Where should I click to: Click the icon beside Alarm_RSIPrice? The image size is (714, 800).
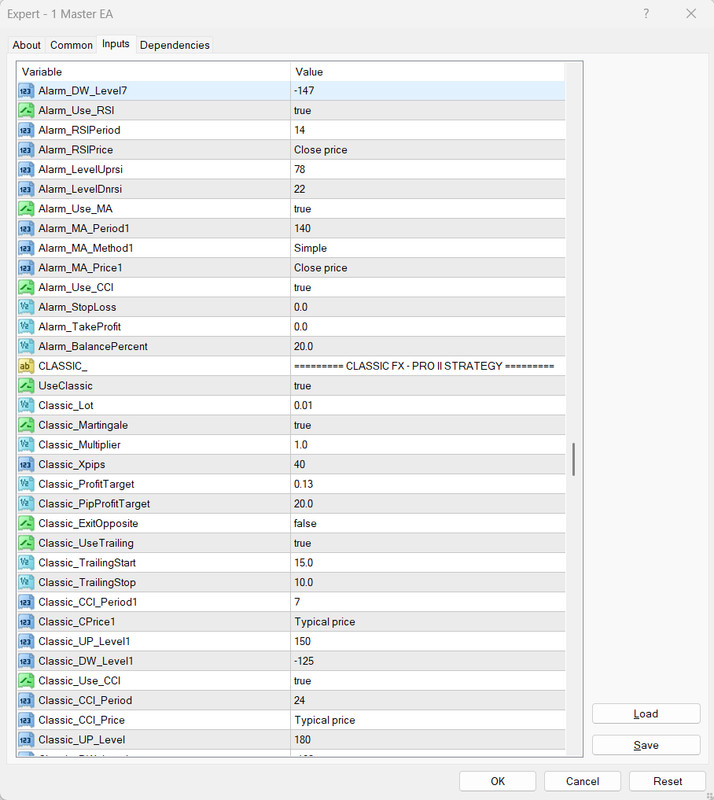(x=26, y=149)
